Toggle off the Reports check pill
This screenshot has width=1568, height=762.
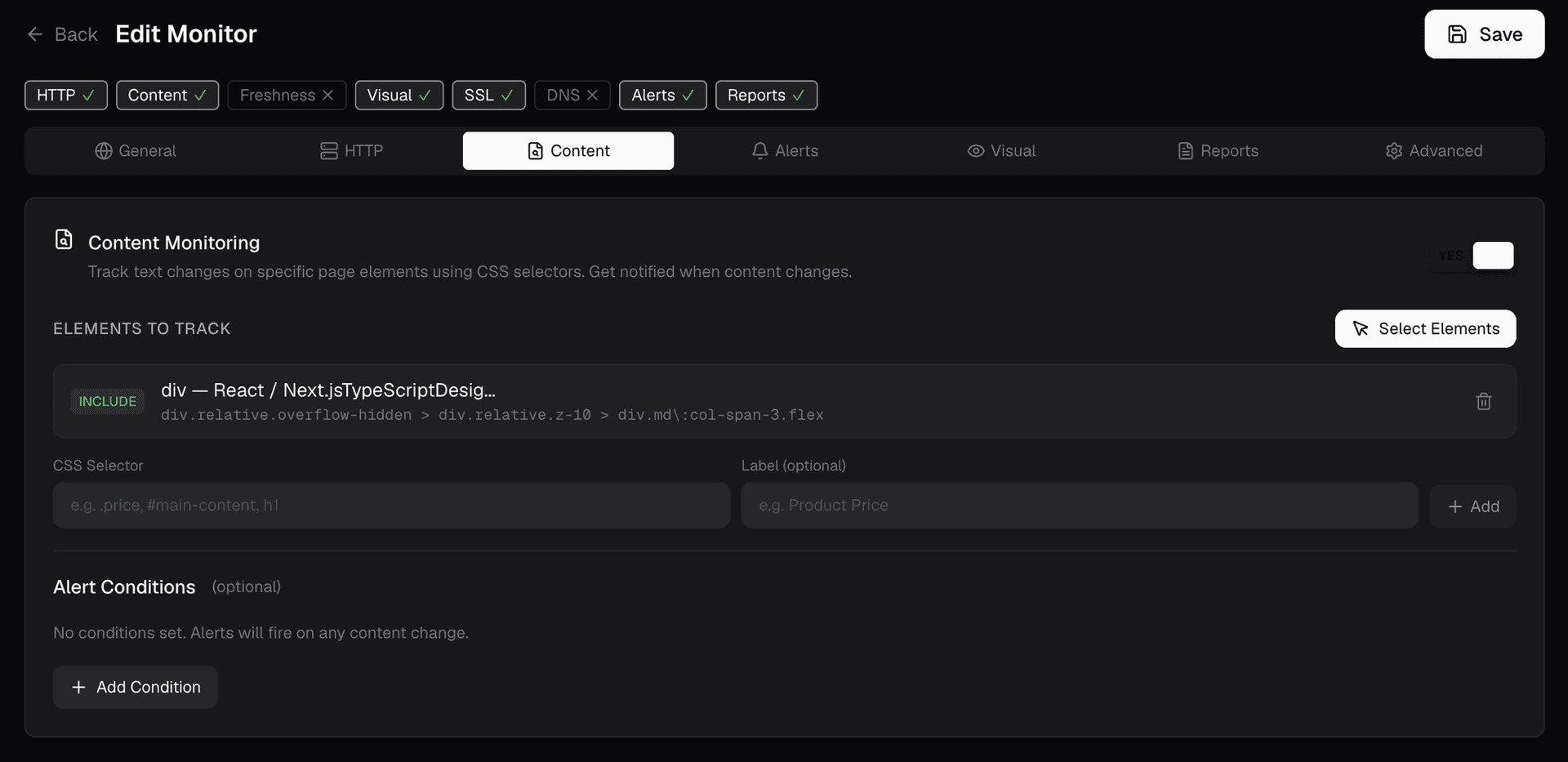(x=766, y=95)
